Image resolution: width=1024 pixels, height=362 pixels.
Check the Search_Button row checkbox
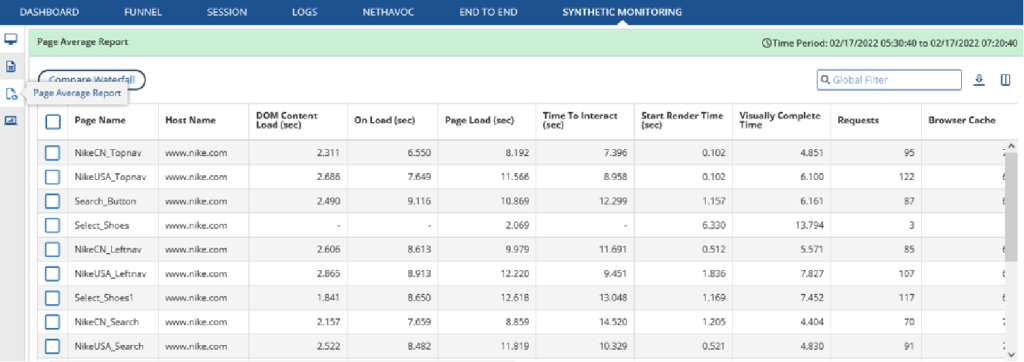(52, 201)
